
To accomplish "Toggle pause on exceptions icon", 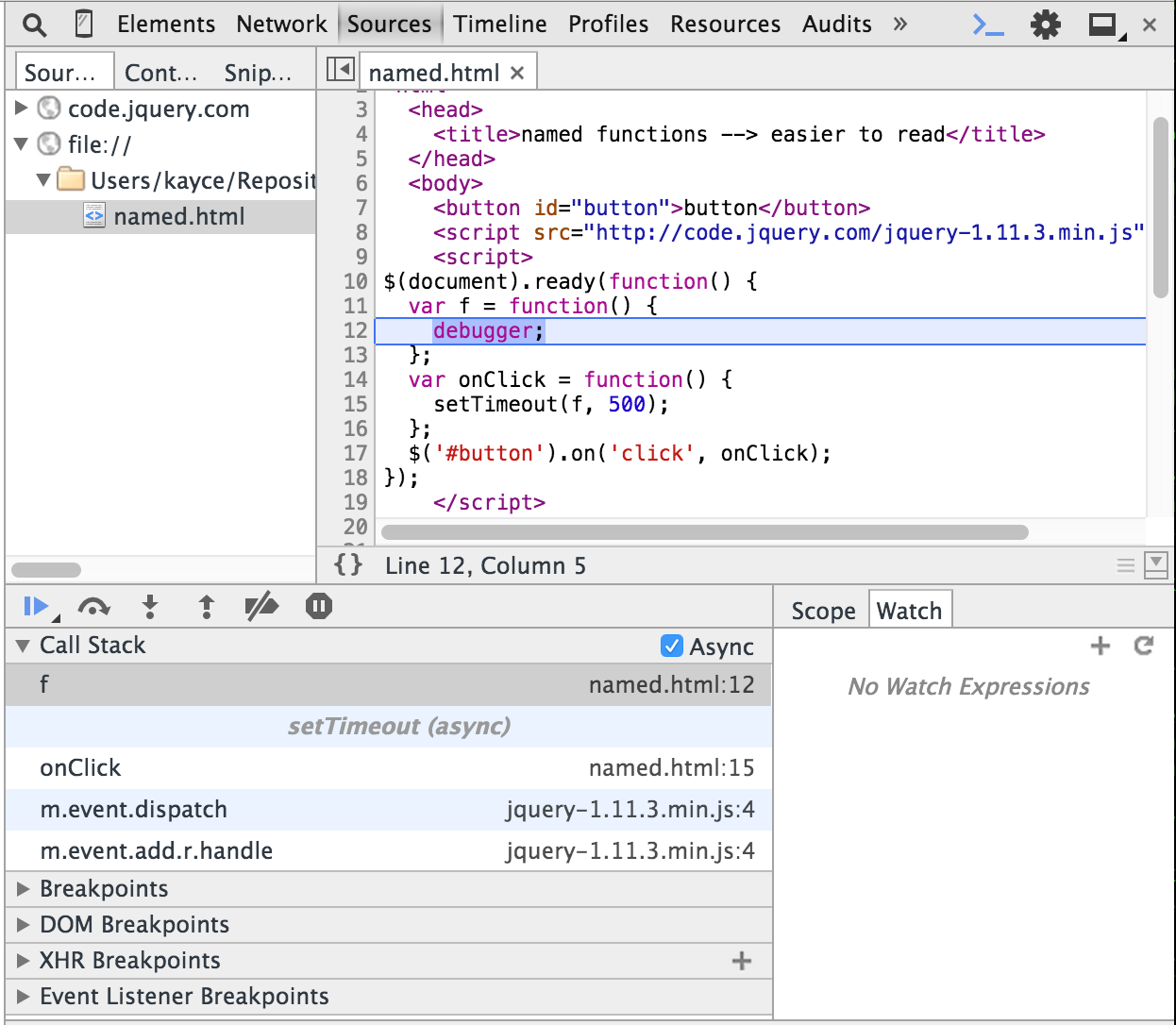I will tap(319, 606).
